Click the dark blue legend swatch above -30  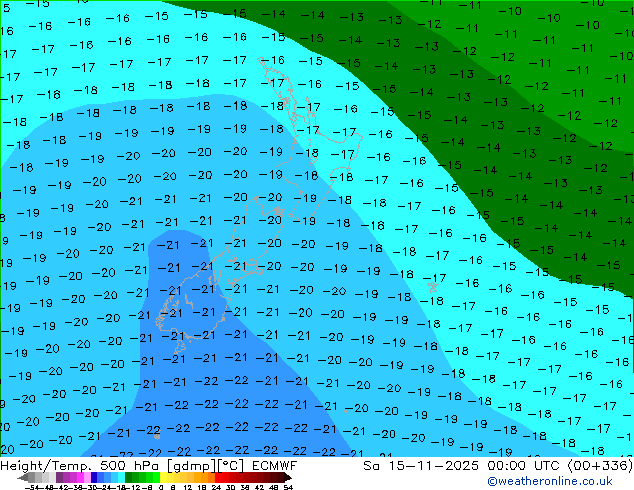pos(94,478)
